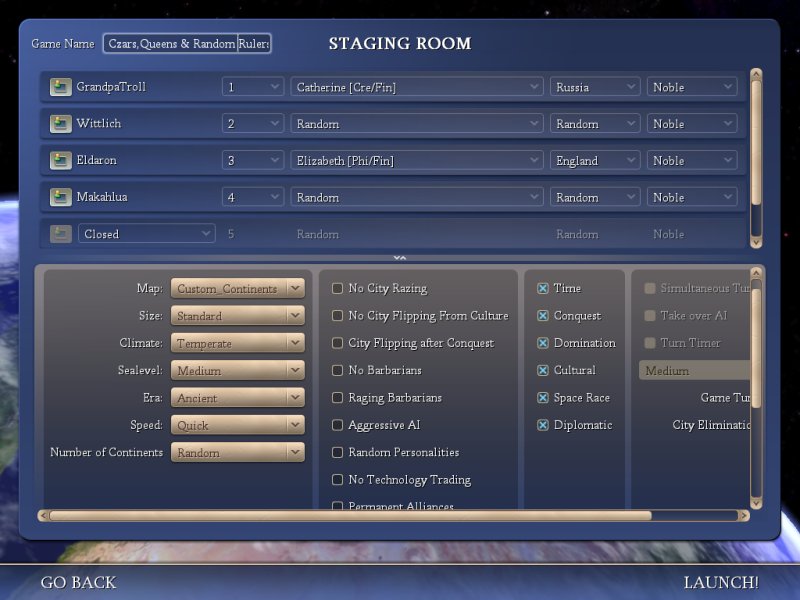Image resolution: width=800 pixels, height=600 pixels.
Task: Check the No Technology Trading box
Action: [337, 480]
